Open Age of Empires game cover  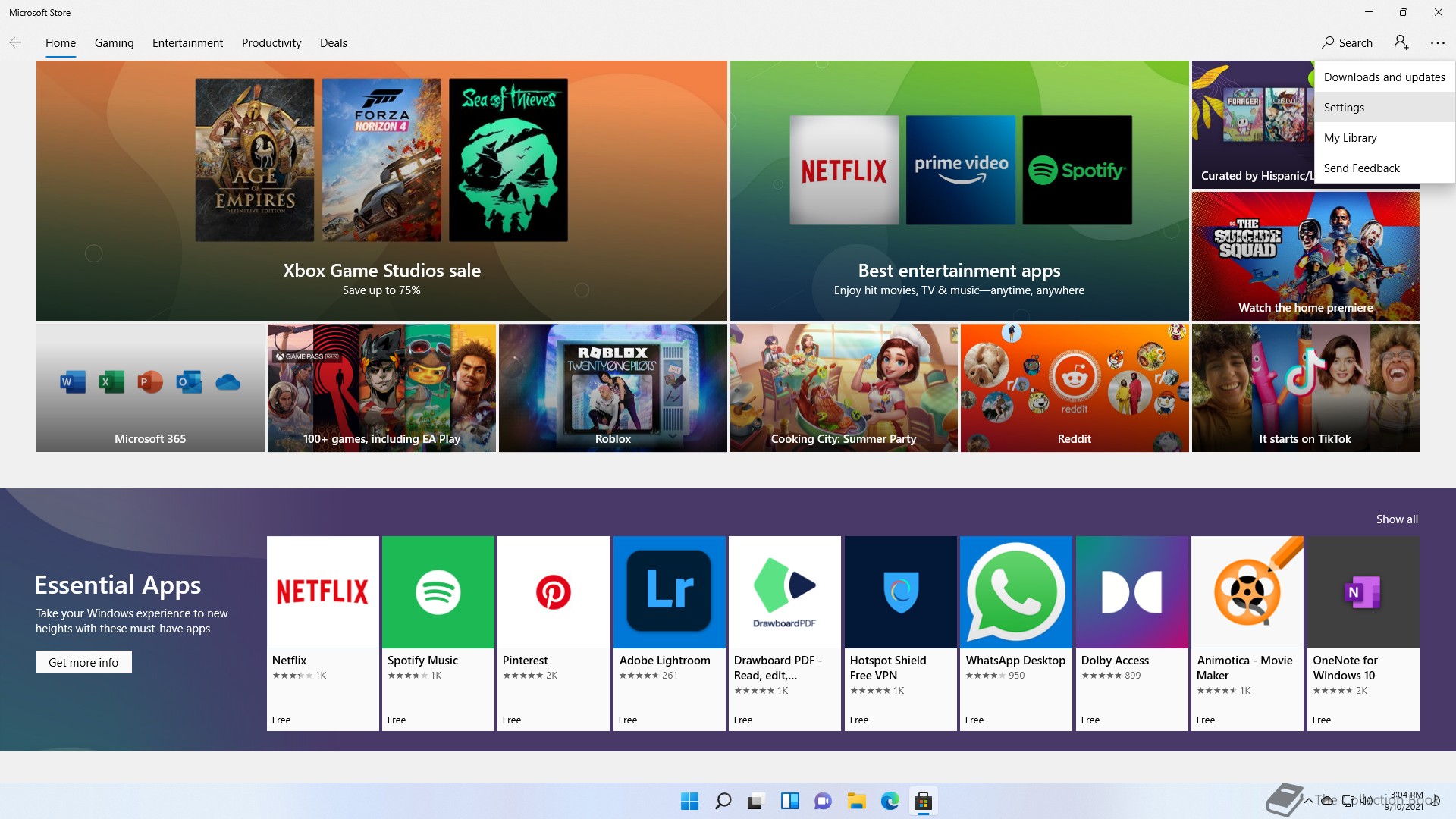[x=254, y=160]
